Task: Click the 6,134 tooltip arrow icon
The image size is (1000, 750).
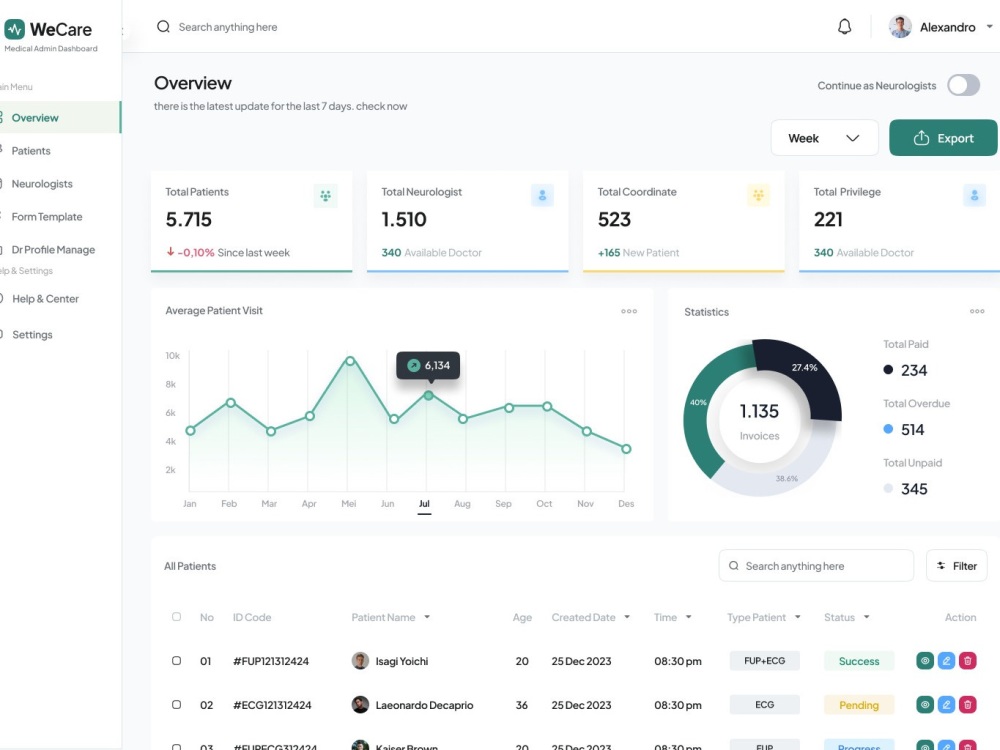Action: [x=414, y=365]
